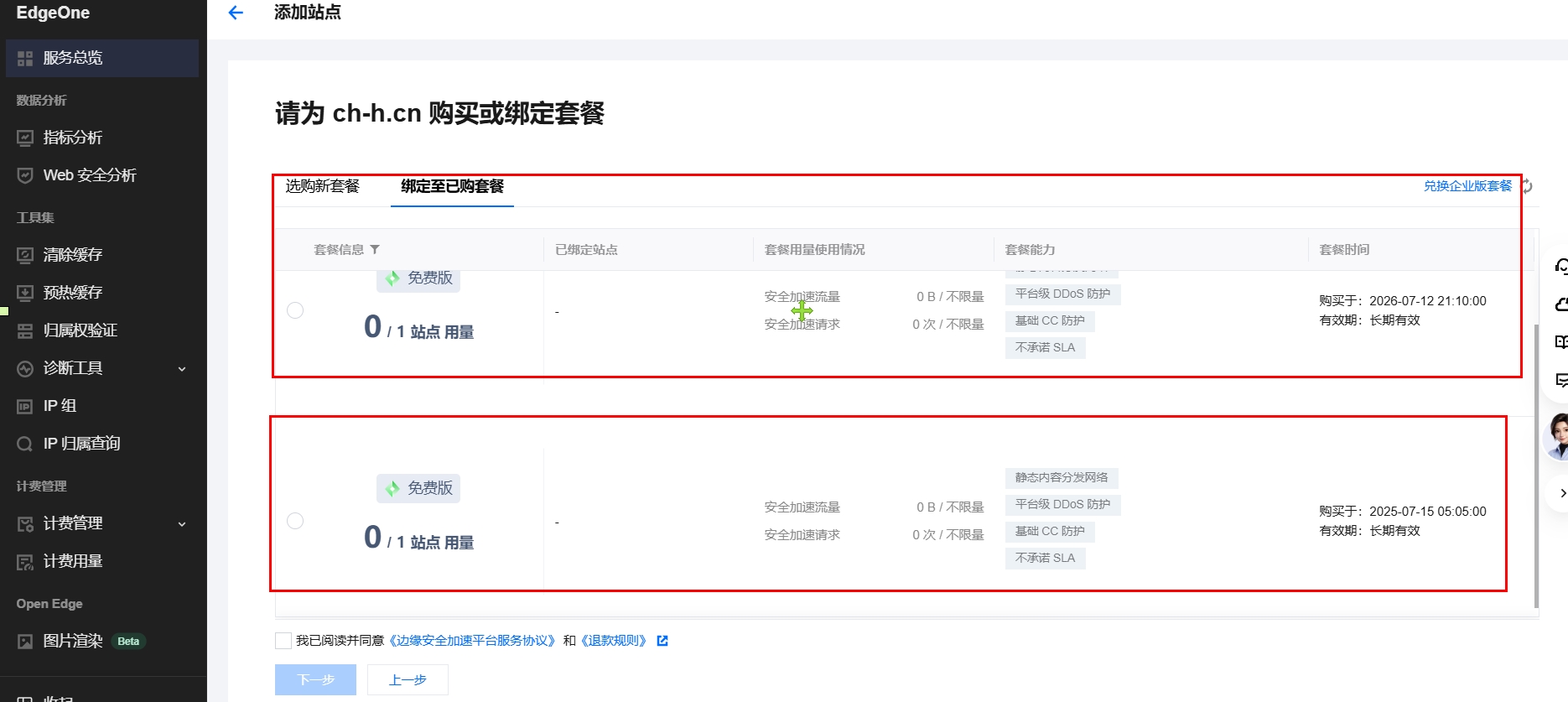
Task: Click the 已绑定站点 column header
Action: click(x=586, y=250)
